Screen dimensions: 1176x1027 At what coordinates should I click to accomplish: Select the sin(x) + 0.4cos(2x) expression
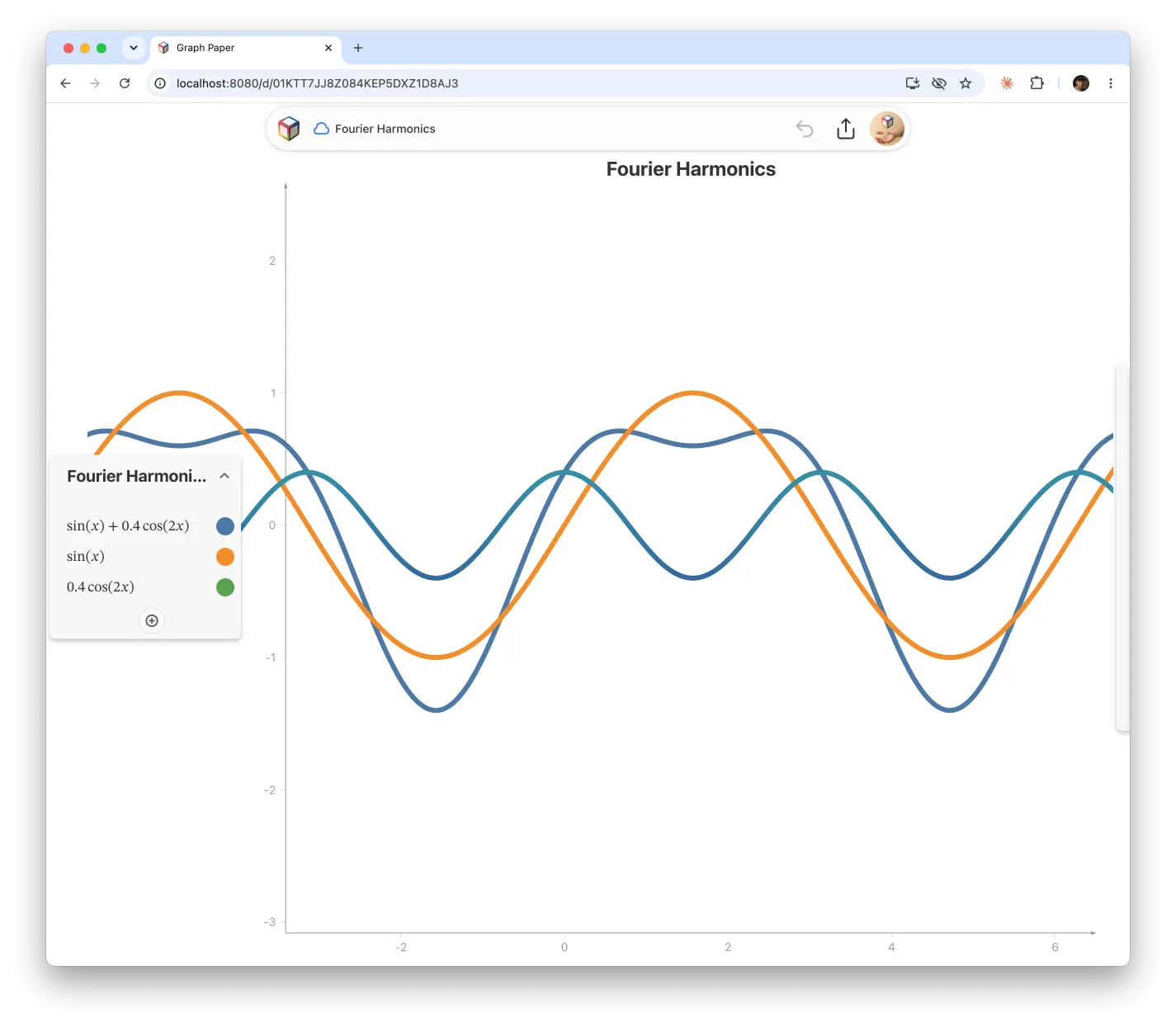click(128, 526)
